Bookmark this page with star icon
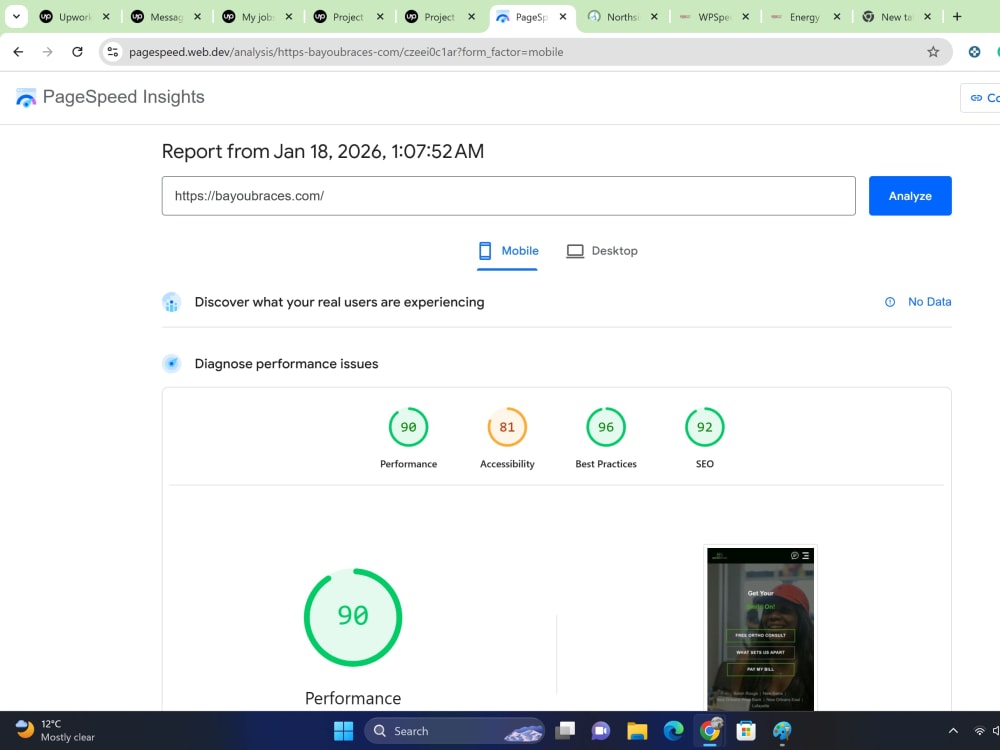 [x=933, y=52]
